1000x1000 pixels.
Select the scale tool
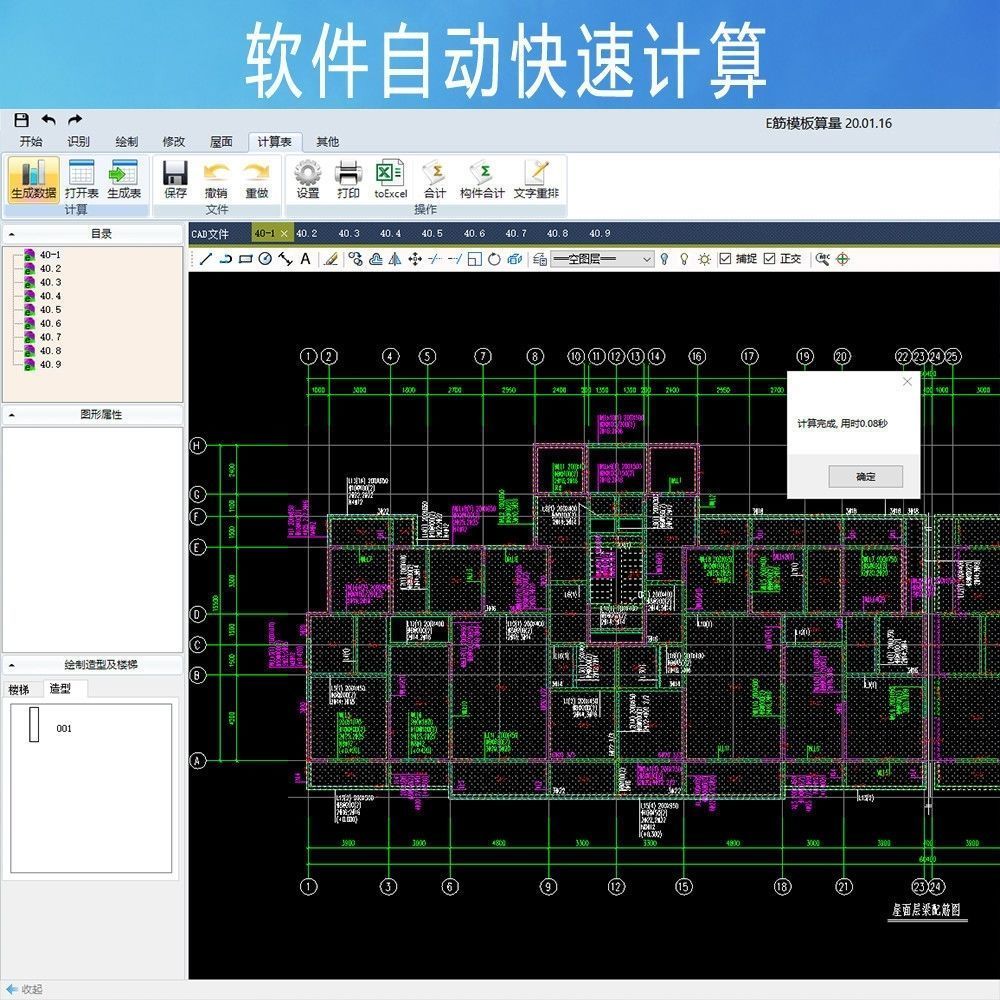tap(474, 259)
